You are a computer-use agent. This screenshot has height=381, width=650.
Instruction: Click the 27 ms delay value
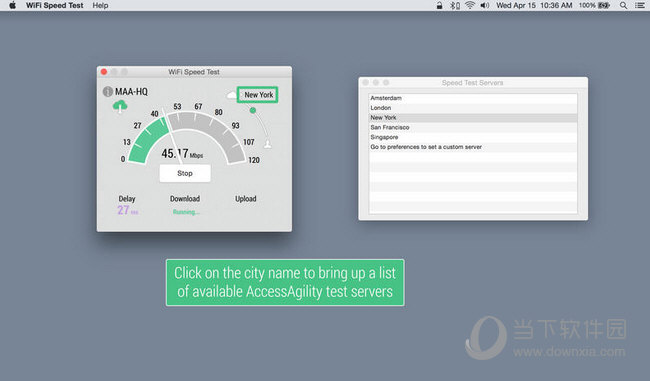pos(127,210)
